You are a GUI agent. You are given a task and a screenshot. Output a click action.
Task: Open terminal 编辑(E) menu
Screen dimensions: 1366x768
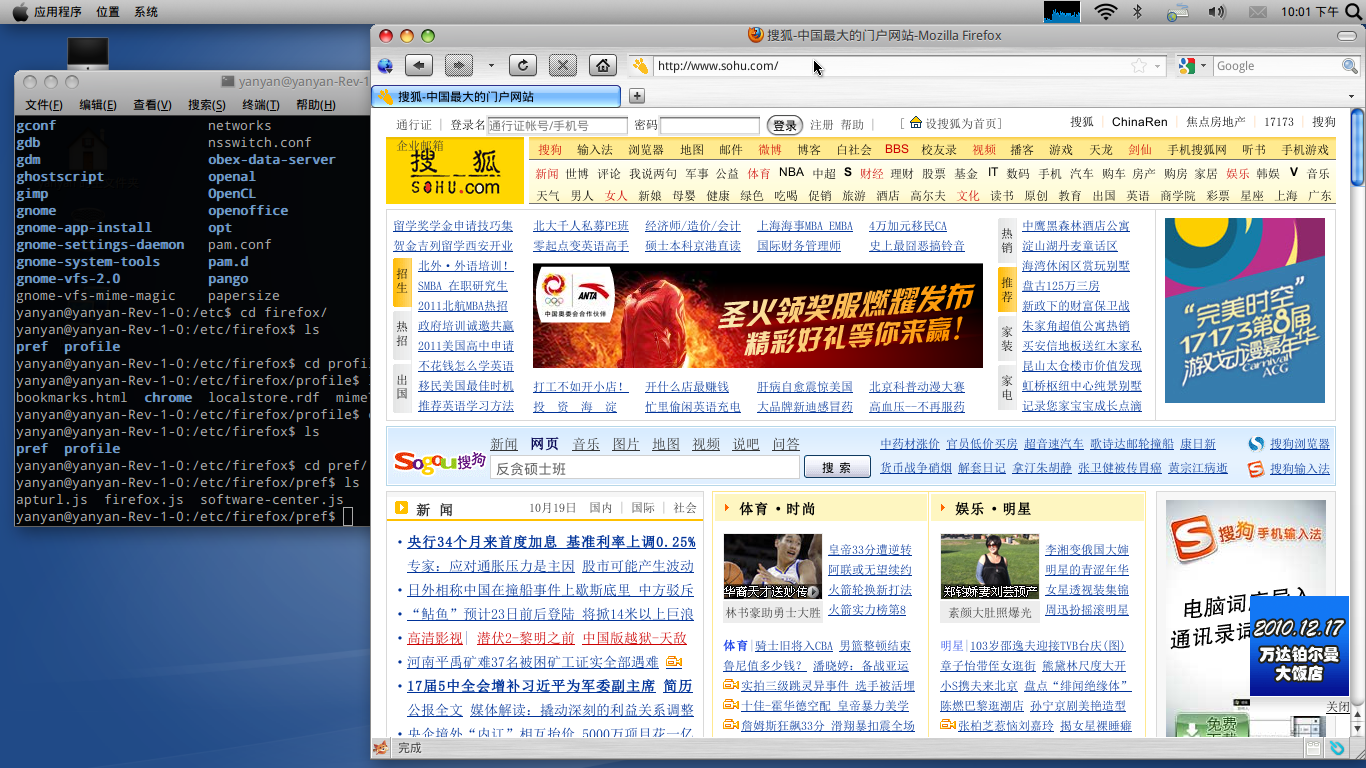[x=98, y=105]
